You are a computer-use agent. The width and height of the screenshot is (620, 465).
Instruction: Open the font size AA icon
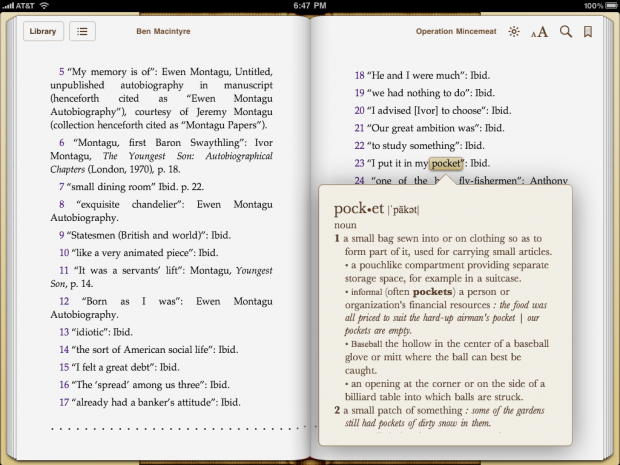pos(539,32)
